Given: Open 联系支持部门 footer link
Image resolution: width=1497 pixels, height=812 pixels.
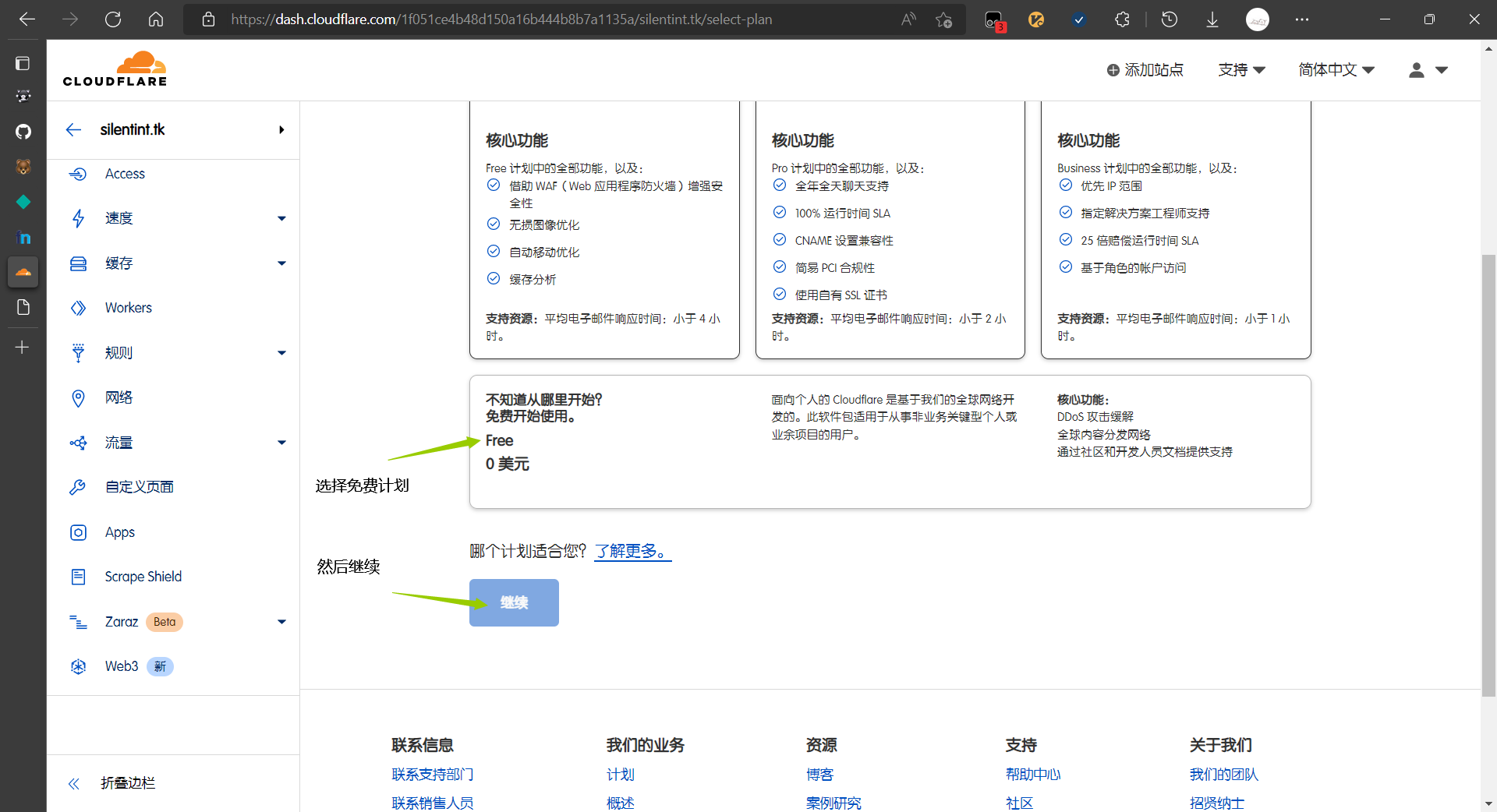Looking at the screenshot, I should tap(432, 775).
